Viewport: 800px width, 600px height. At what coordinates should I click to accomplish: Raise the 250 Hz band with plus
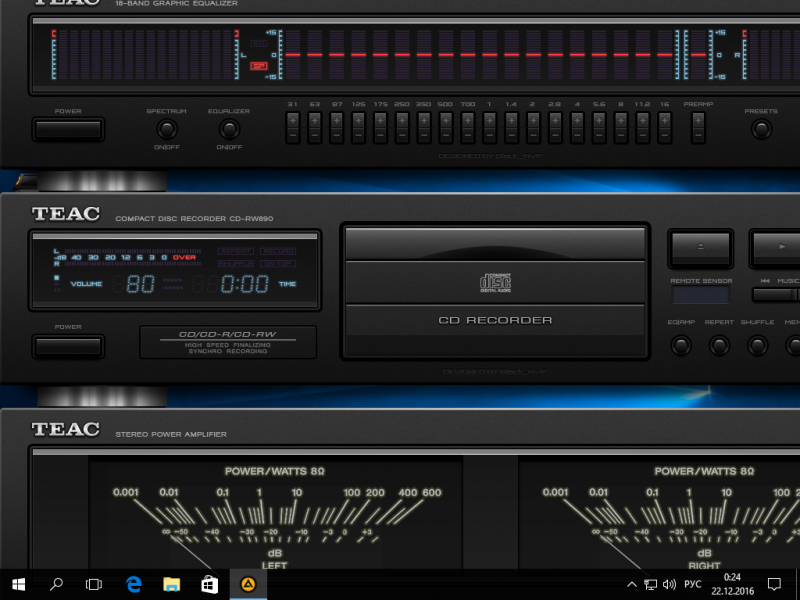point(403,121)
